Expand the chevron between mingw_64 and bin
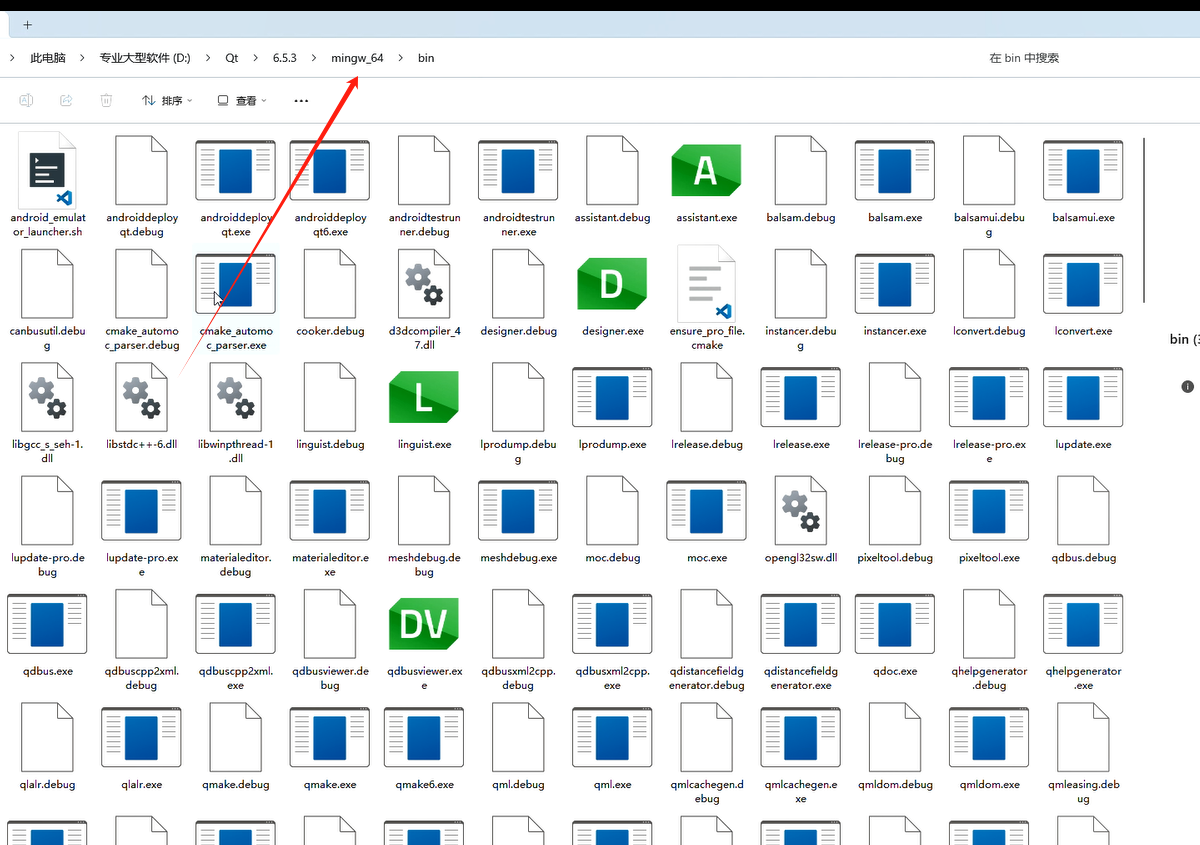This screenshot has height=845, width=1200. point(401,58)
